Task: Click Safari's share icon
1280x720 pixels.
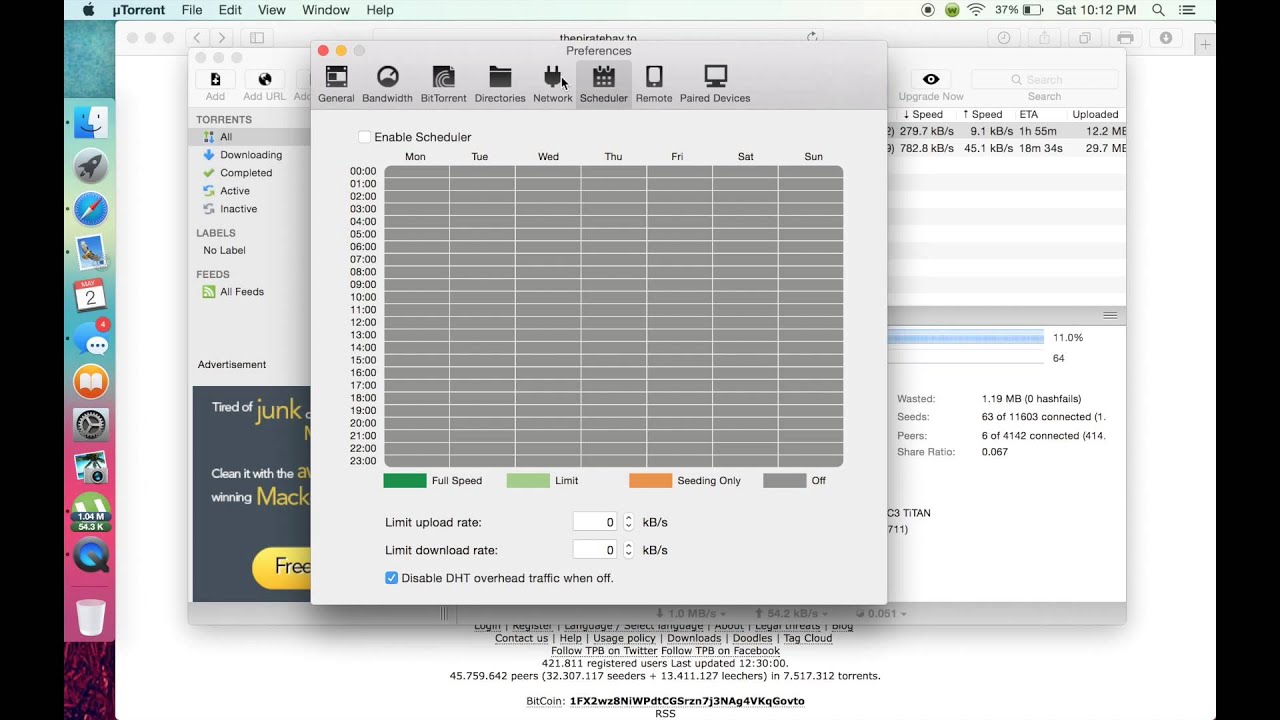Action: pyautogui.click(x=1044, y=38)
